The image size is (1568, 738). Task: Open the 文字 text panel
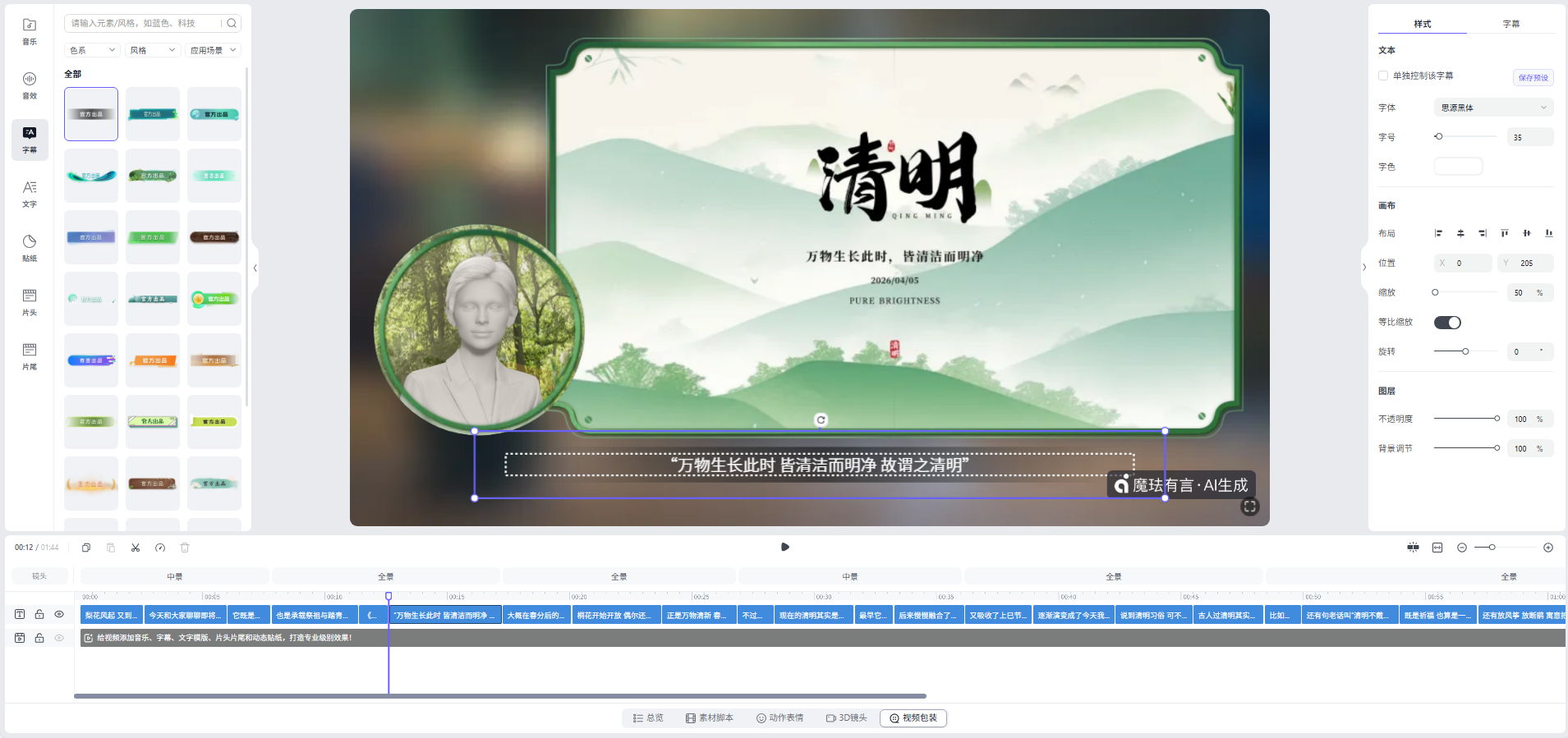coord(30,194)
